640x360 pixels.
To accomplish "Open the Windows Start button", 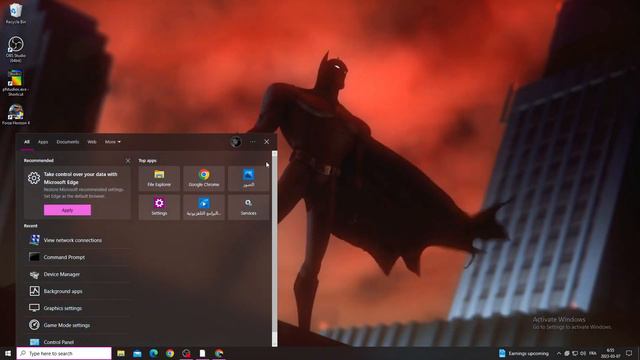I will click(x=8, y=353).
